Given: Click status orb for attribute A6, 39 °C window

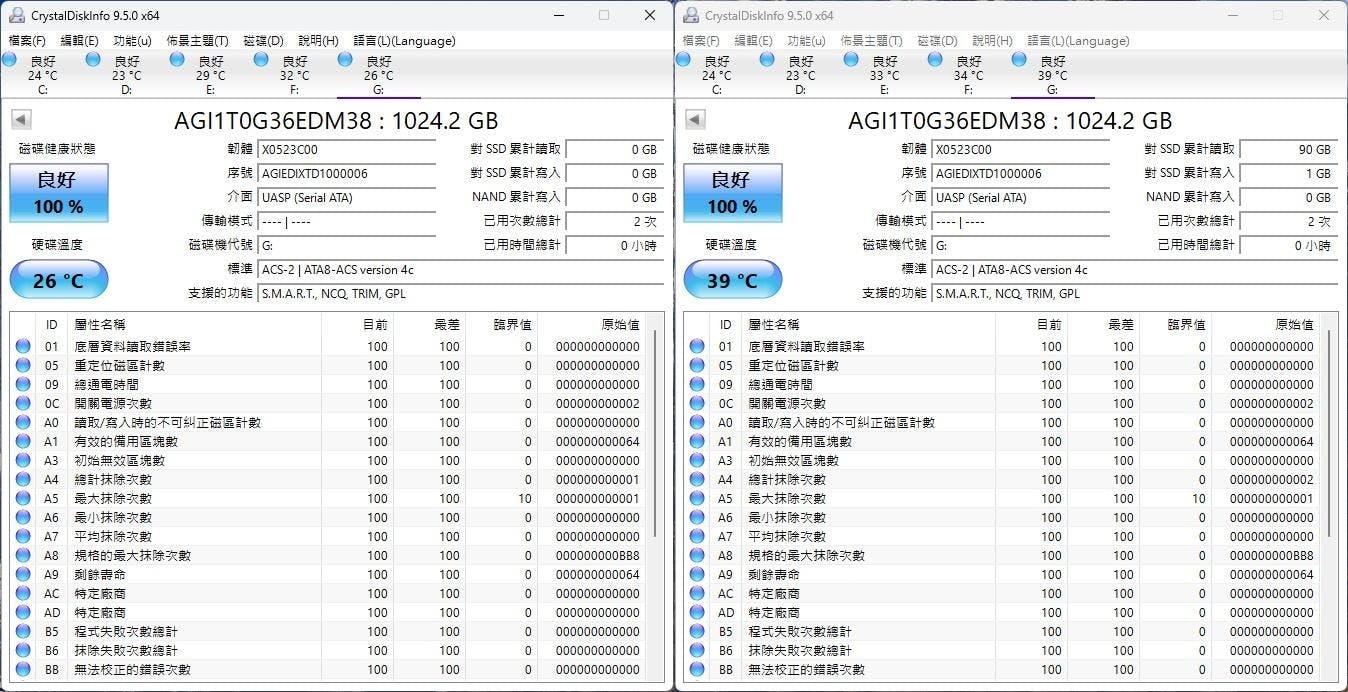Looking at the screenshot, I should coord(697,518).
